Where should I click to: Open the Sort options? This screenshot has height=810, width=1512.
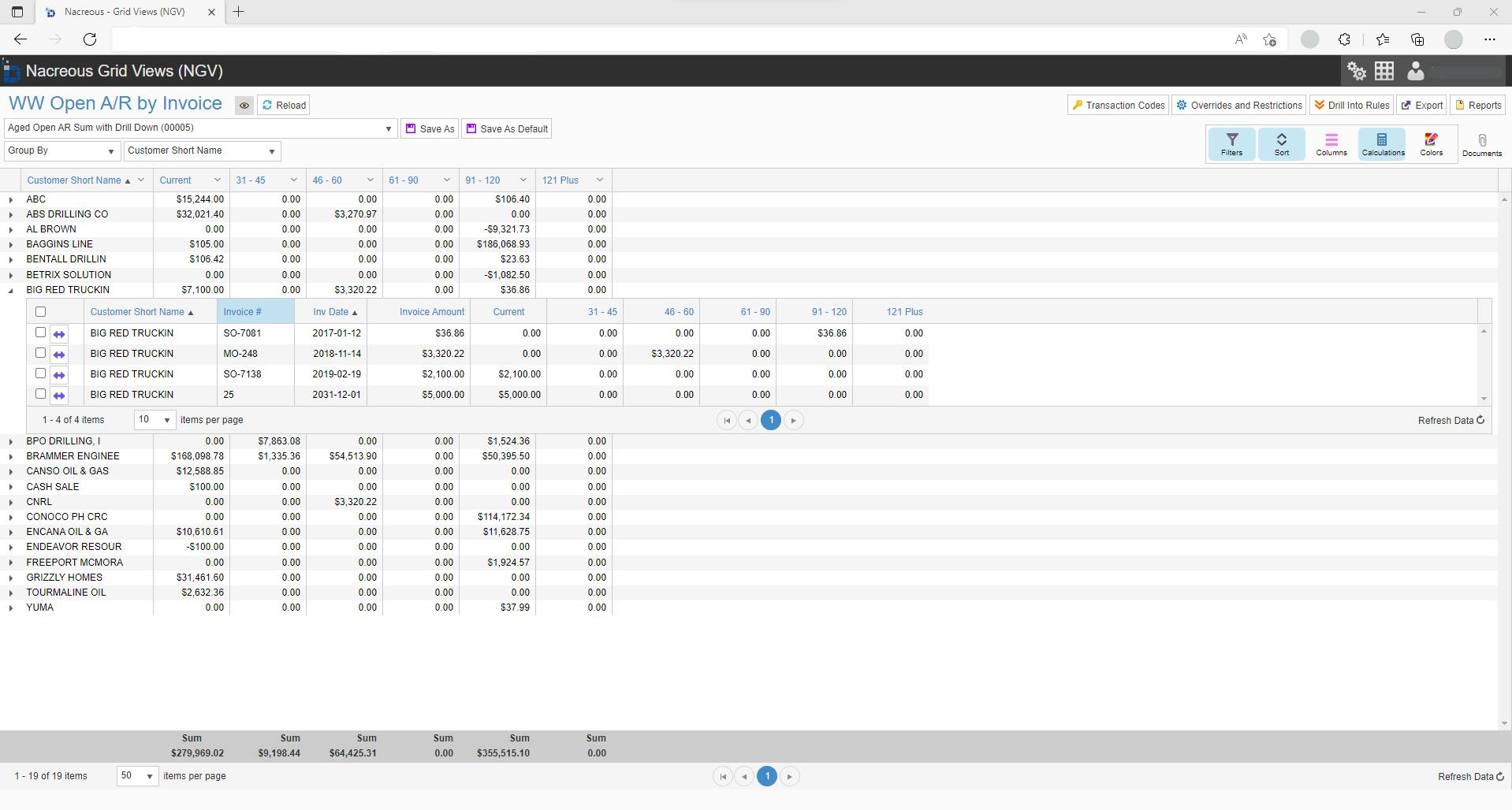[x=1281, y=143]
